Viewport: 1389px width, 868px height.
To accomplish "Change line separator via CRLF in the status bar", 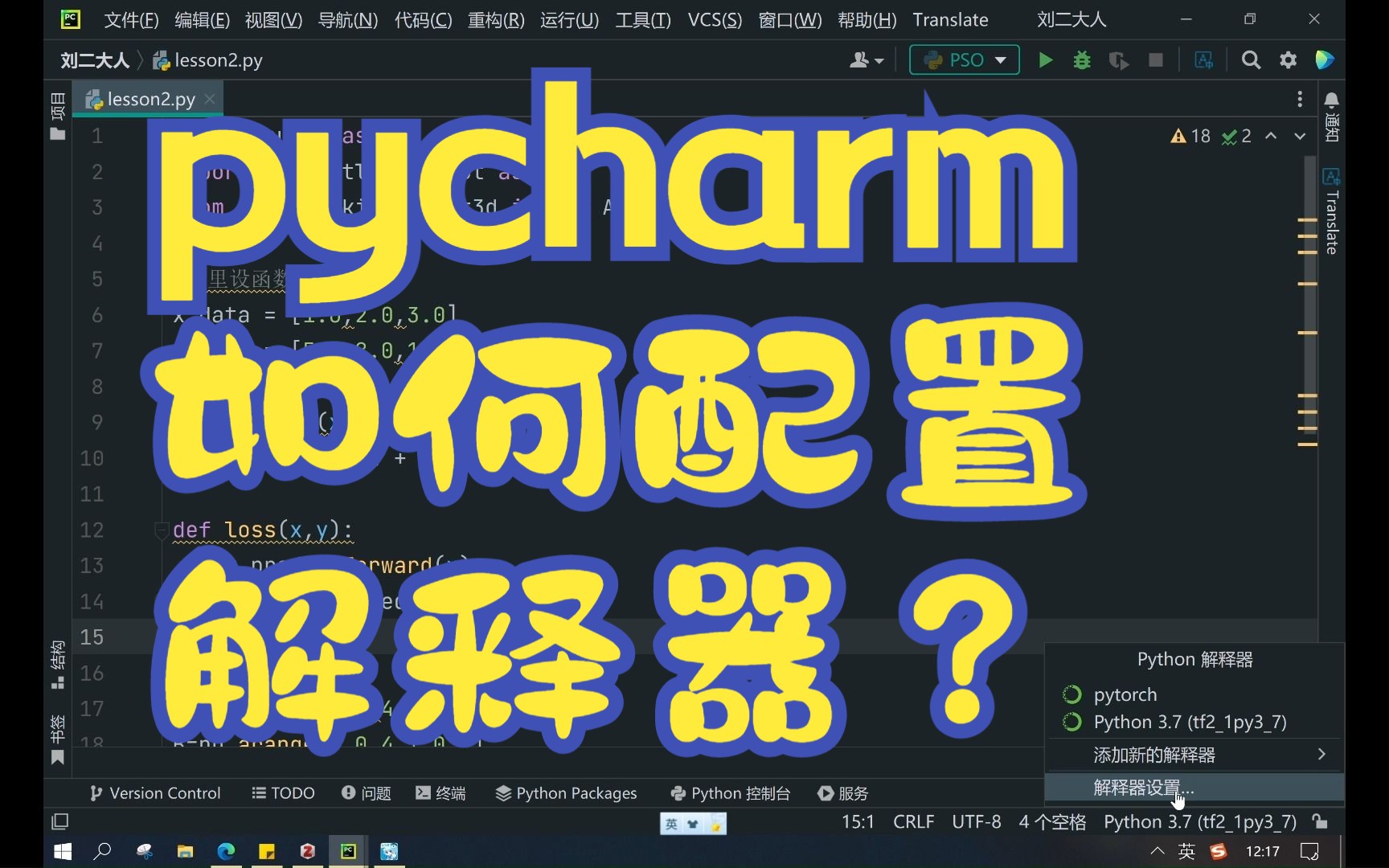I will (x=914, y=821).
